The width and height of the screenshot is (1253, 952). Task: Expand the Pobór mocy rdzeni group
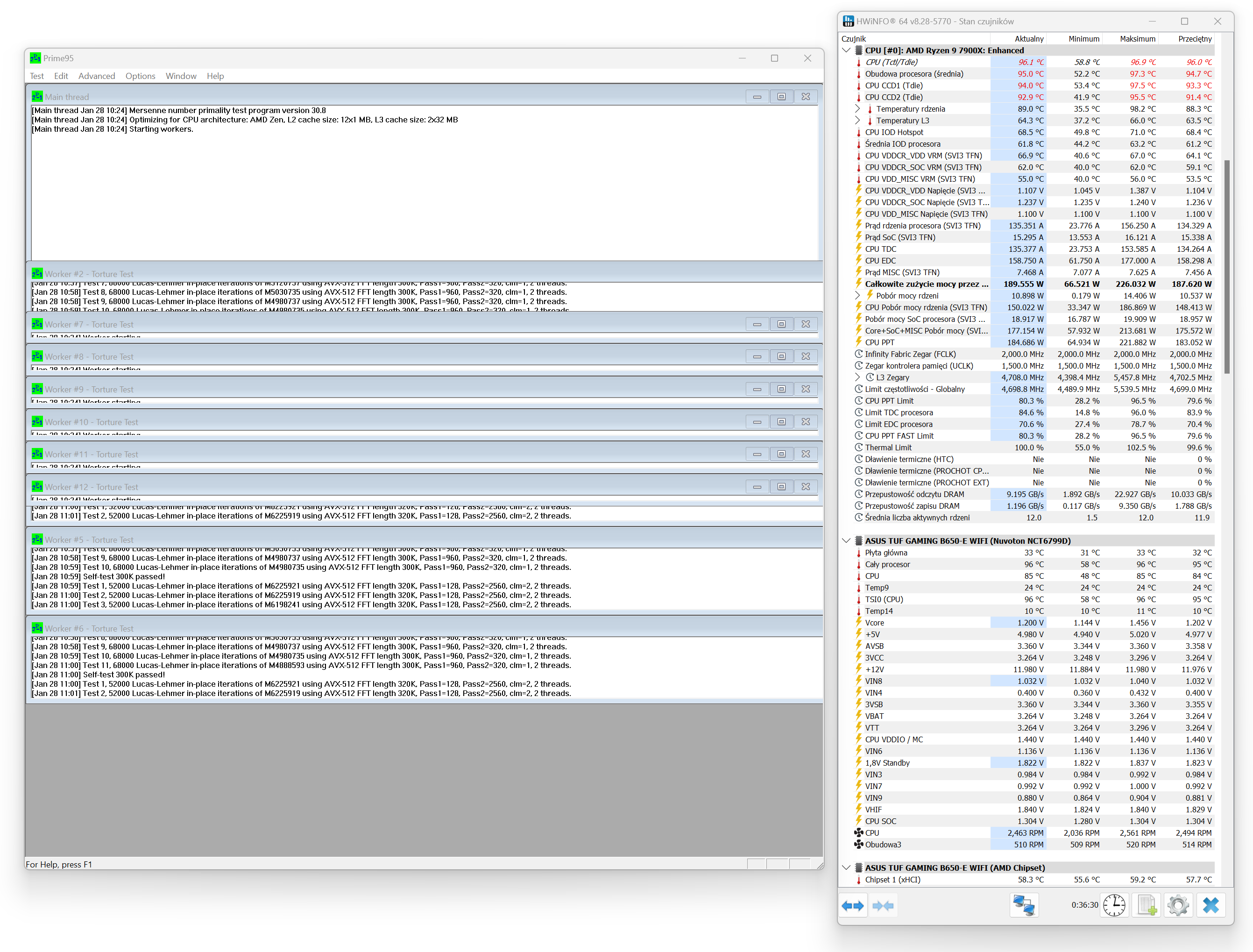point(857,296)
